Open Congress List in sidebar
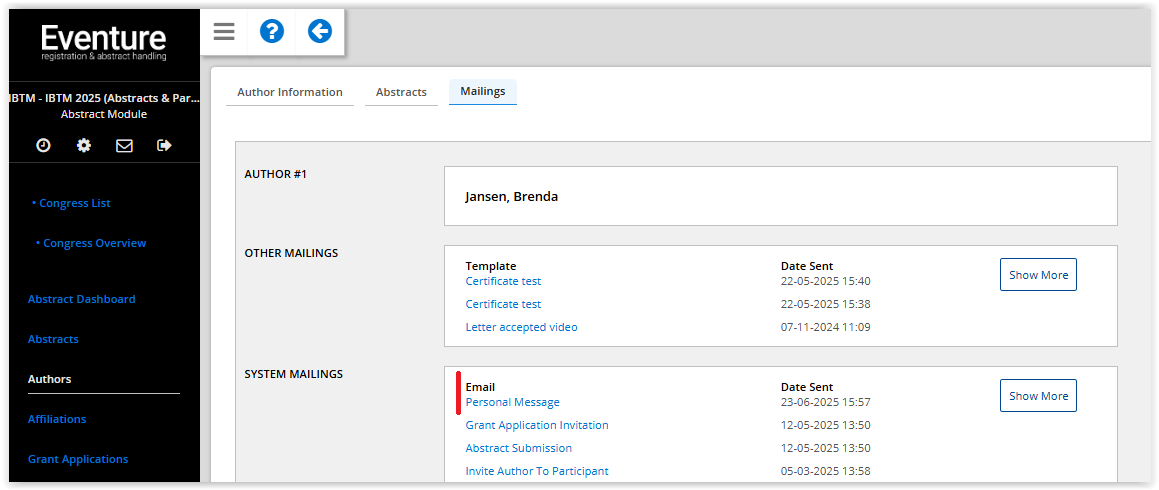 pyautogui.click(x=75, y=203)
